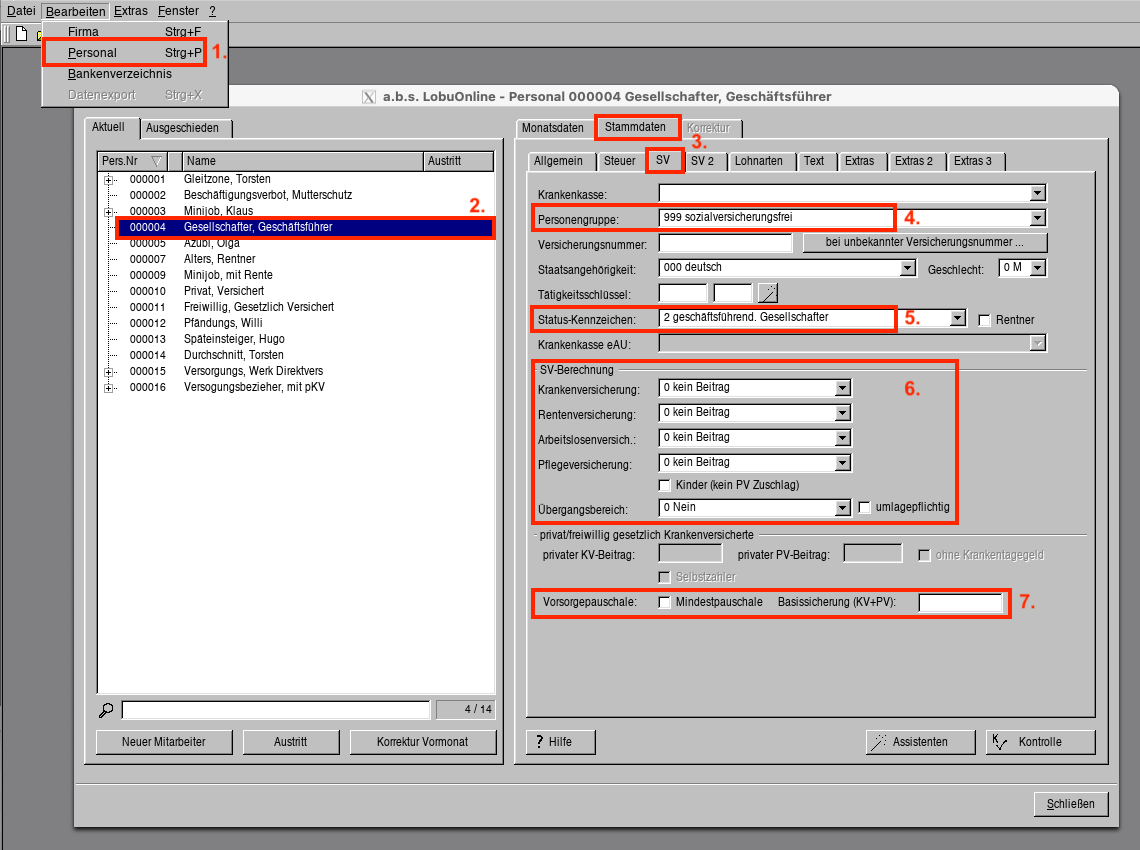This screenshot has height=850, width=1140.
Task: Click the new document toolbar icon
Action: [20, 34]
